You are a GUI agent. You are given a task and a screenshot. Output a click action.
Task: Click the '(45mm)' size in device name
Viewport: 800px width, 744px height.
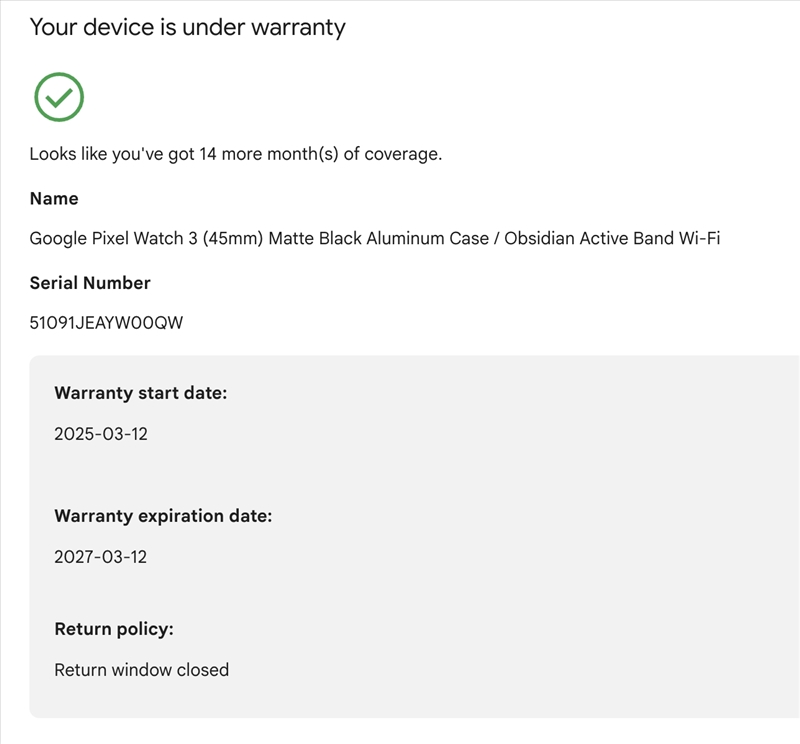tap(233, 239)
